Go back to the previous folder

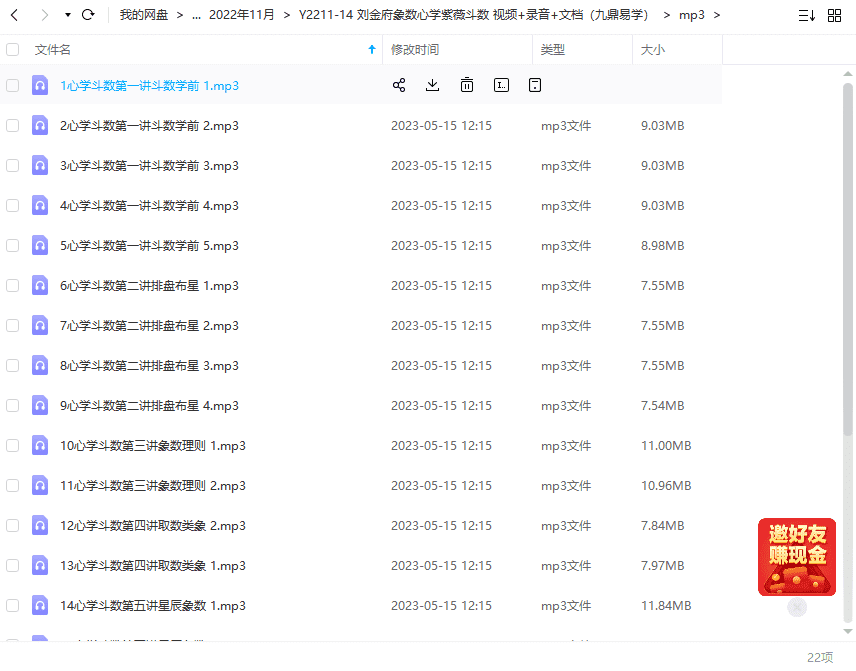pyautogui.click(x=14, y=15)
